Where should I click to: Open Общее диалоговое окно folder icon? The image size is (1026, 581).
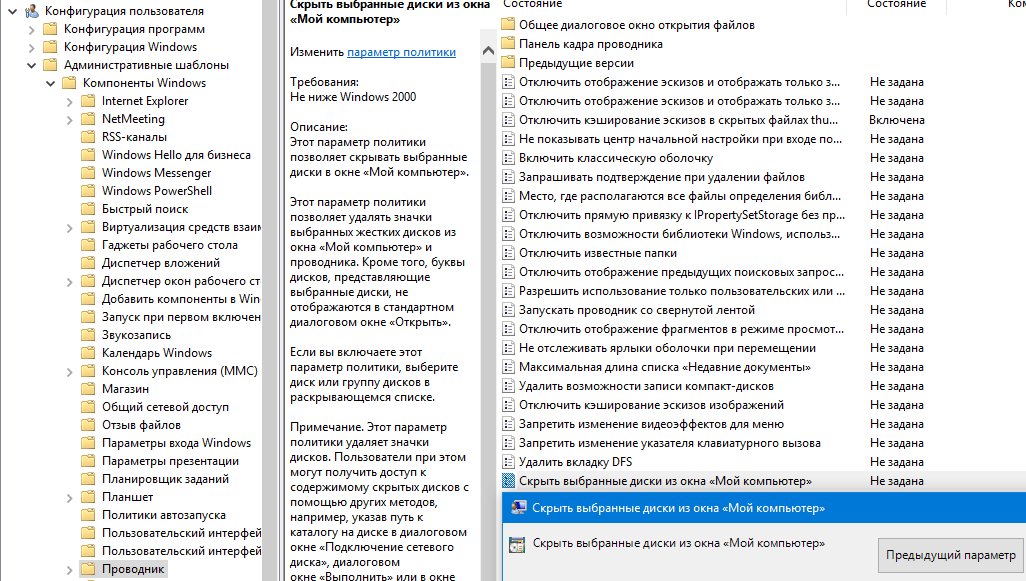click(x=508, y=25)
